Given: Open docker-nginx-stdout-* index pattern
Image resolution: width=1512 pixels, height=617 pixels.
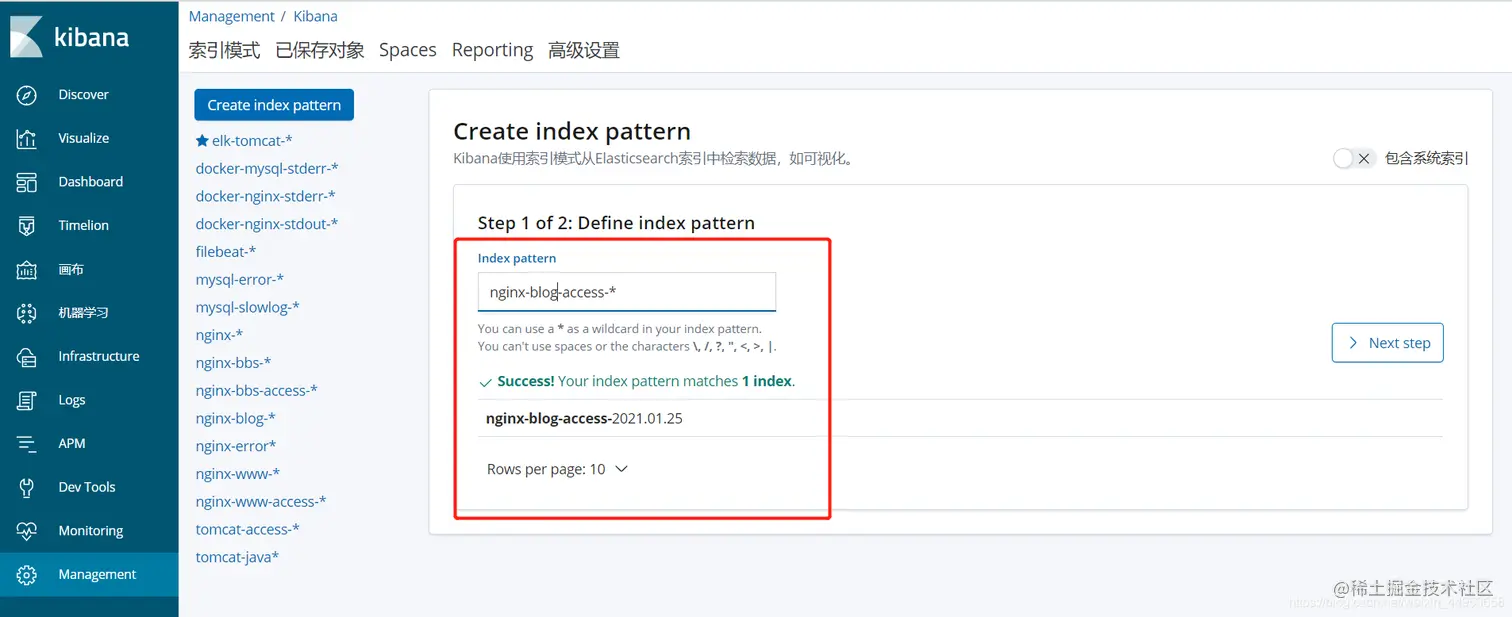Looking at the screenshot, I should [267, 224].
